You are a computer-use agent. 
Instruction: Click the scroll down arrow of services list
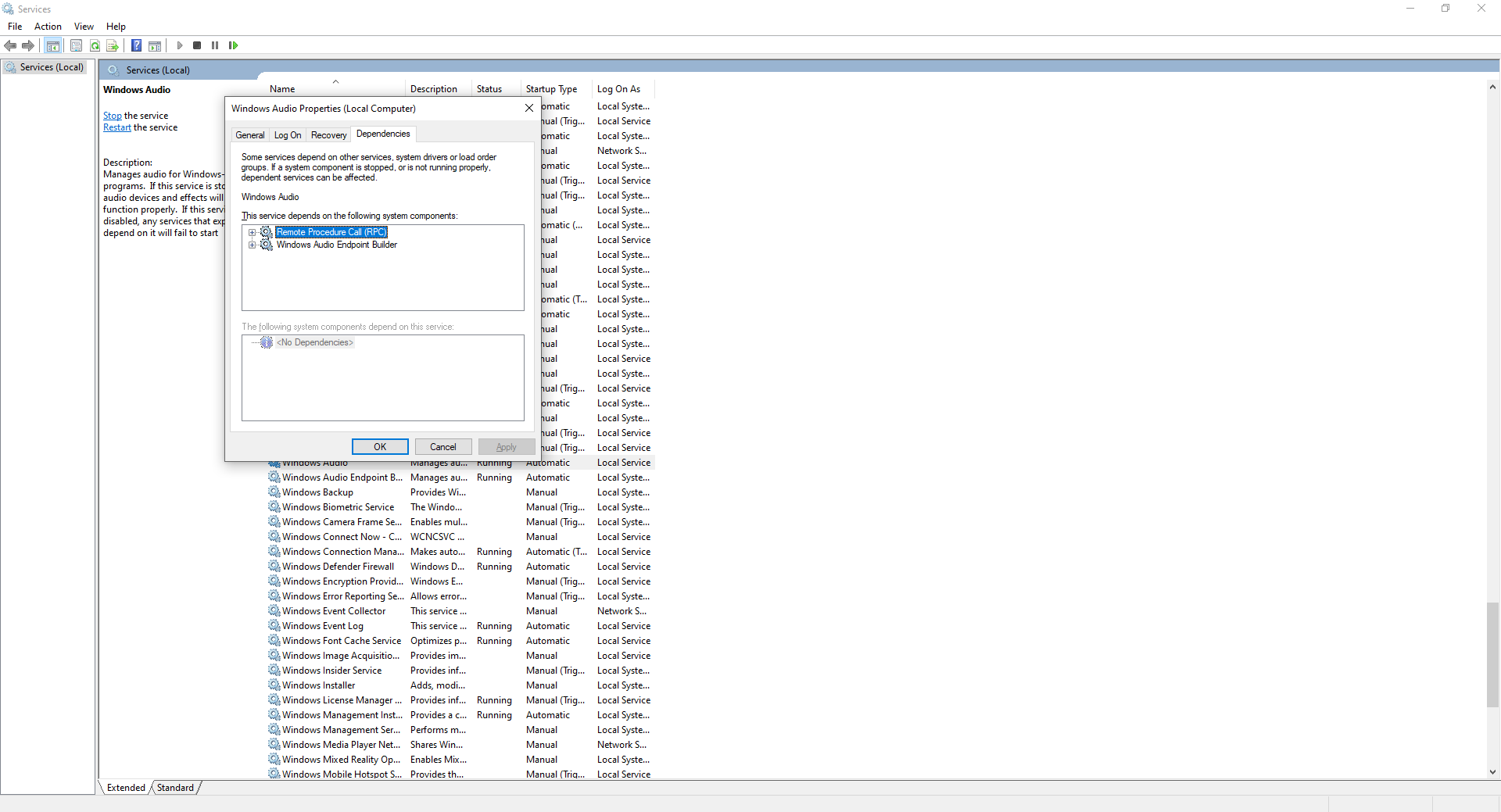point(1492,772)
